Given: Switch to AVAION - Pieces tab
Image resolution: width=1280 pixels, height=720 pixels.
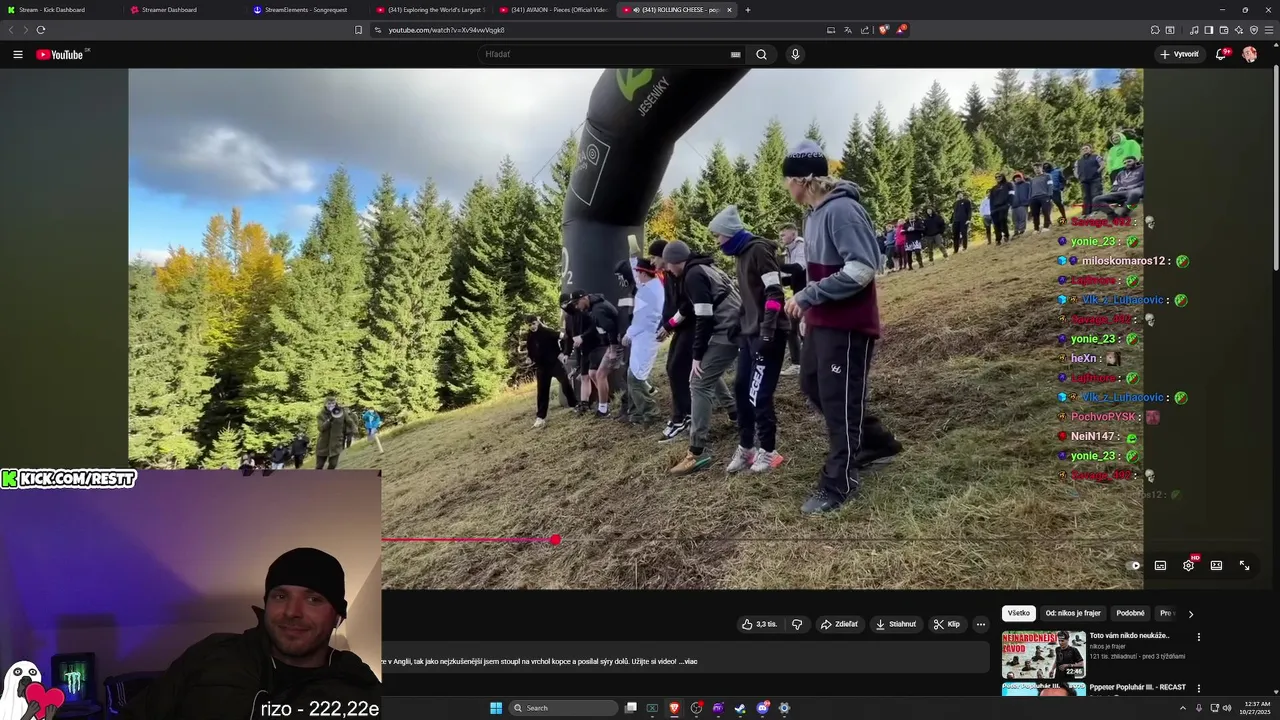Looking at the screenshot, I should [554, 10].
